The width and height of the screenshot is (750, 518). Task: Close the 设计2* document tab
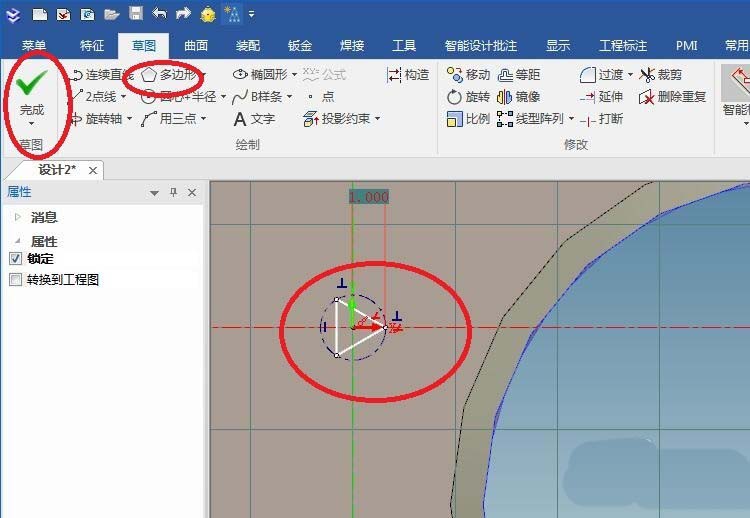93,170
